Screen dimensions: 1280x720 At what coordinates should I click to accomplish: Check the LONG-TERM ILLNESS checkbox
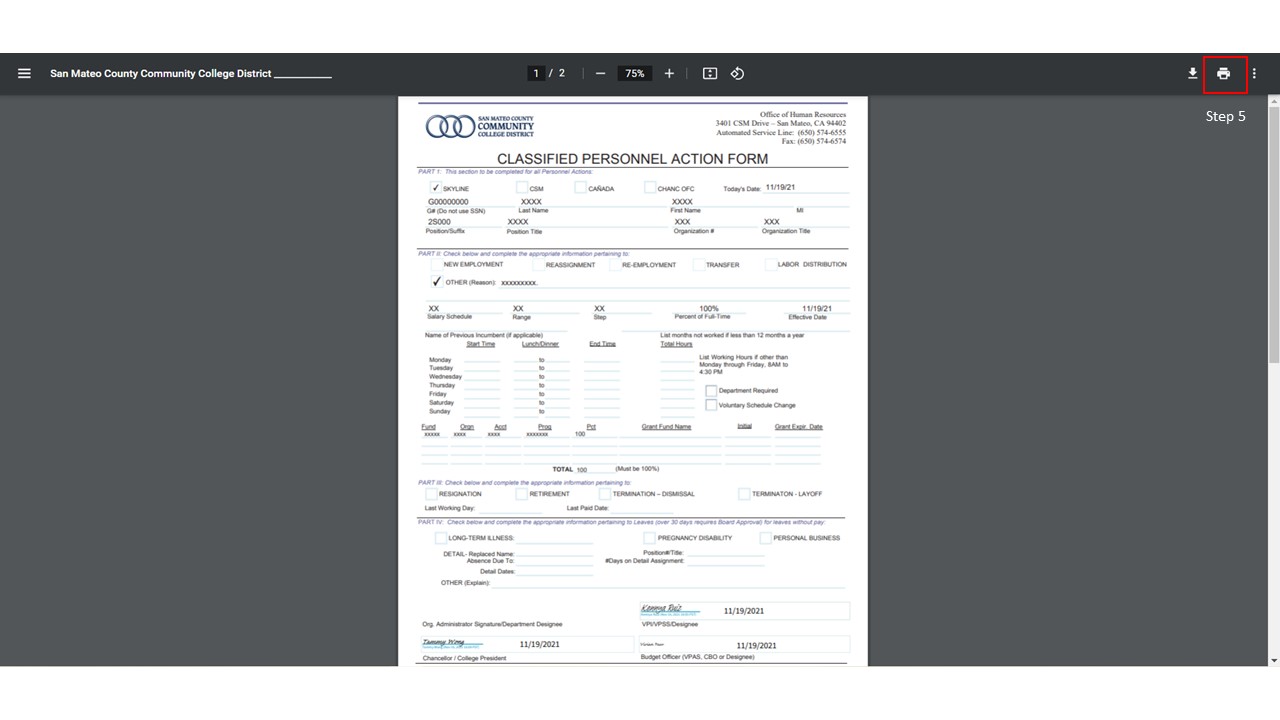[441, 538]
